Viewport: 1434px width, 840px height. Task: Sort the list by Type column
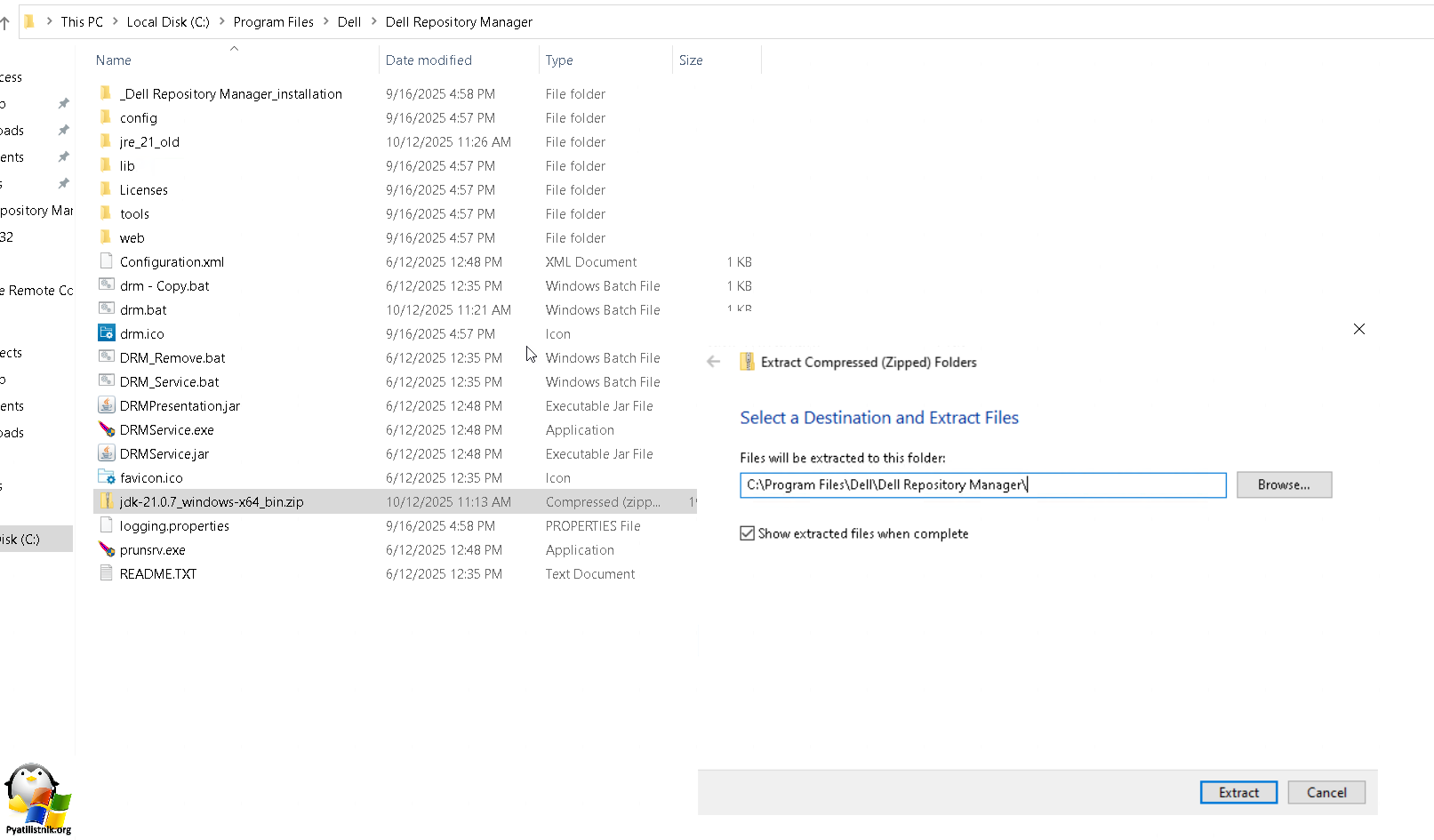coord(559,60)
